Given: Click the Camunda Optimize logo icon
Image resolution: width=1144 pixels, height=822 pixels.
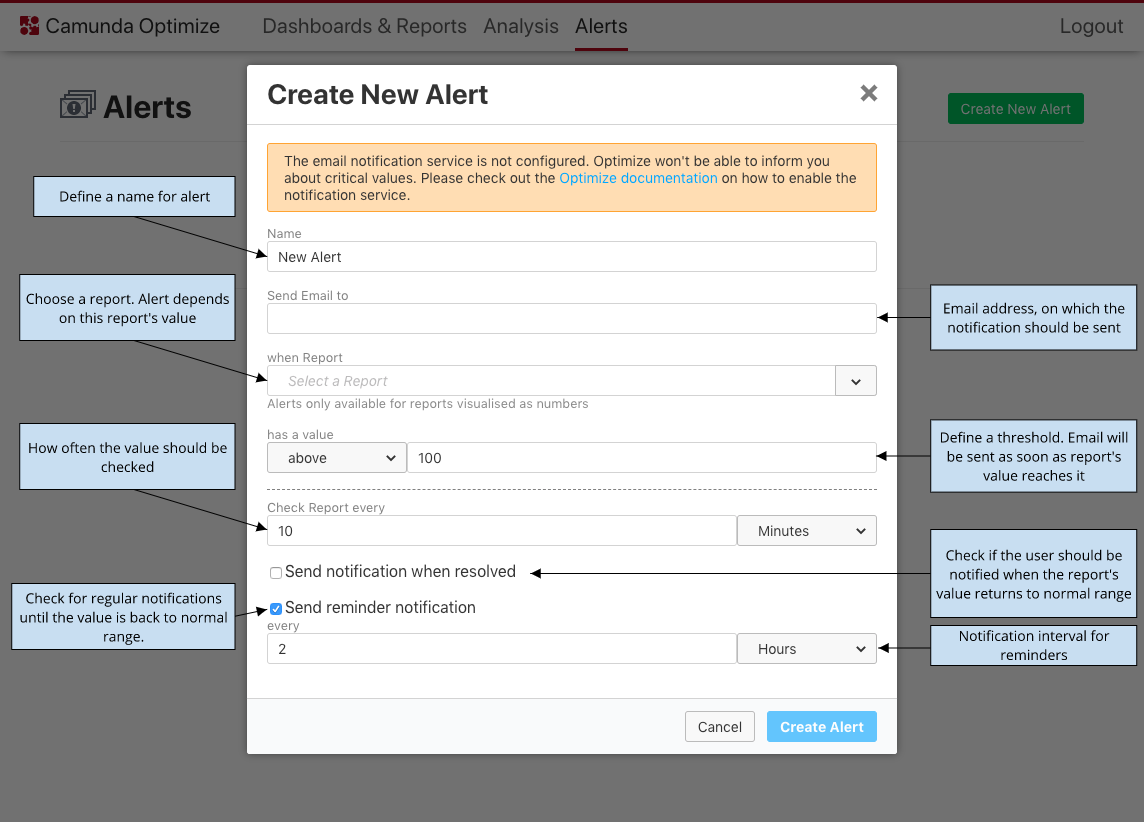Looking at the screenshot, I should pos(29,26).
